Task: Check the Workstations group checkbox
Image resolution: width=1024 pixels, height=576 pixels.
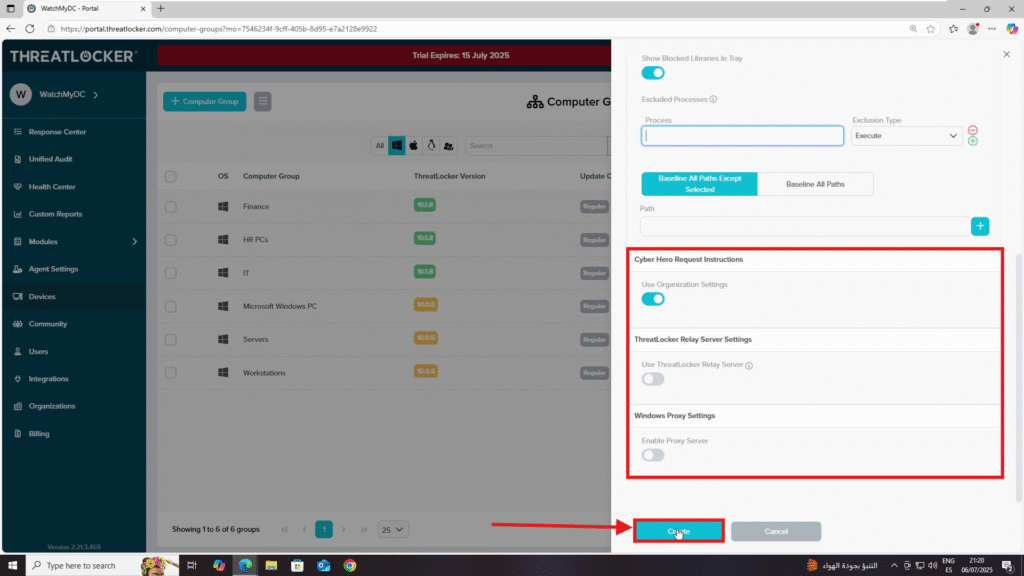Action: coord(170,373)
